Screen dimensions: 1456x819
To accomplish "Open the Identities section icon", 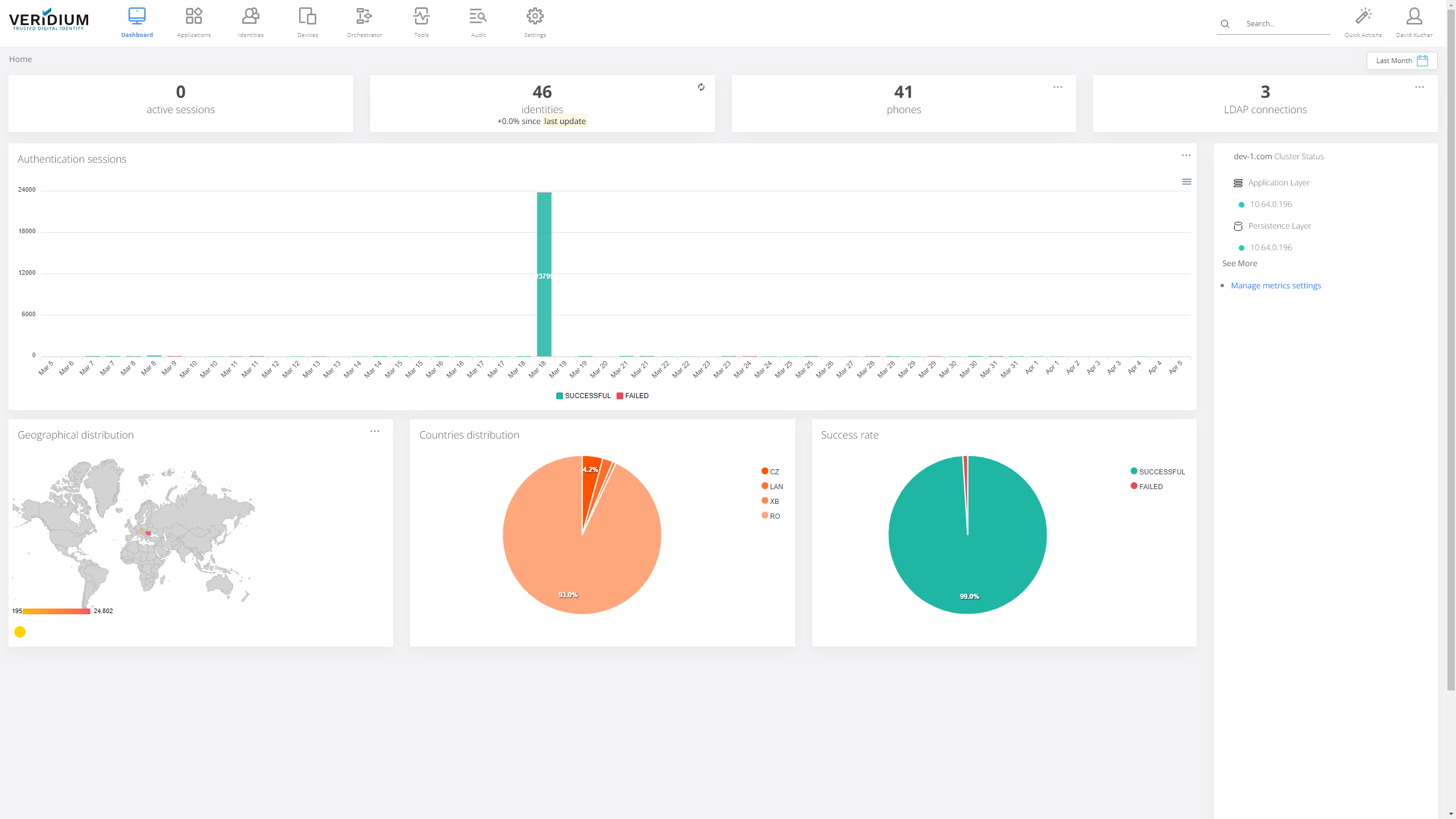I will pyautogui.click(x=250, y=16).
